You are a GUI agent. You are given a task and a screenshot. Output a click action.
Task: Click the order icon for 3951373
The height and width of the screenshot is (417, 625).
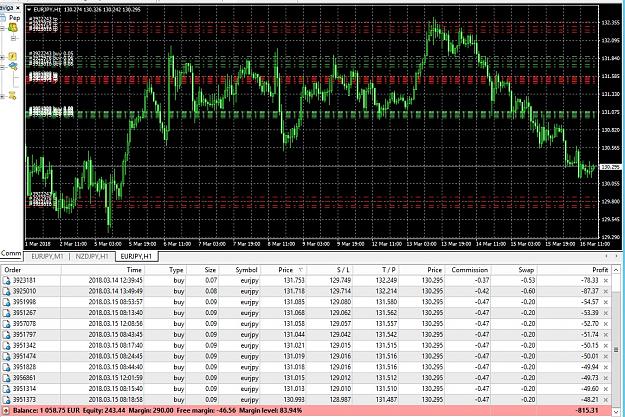click(x=6, y=399)
